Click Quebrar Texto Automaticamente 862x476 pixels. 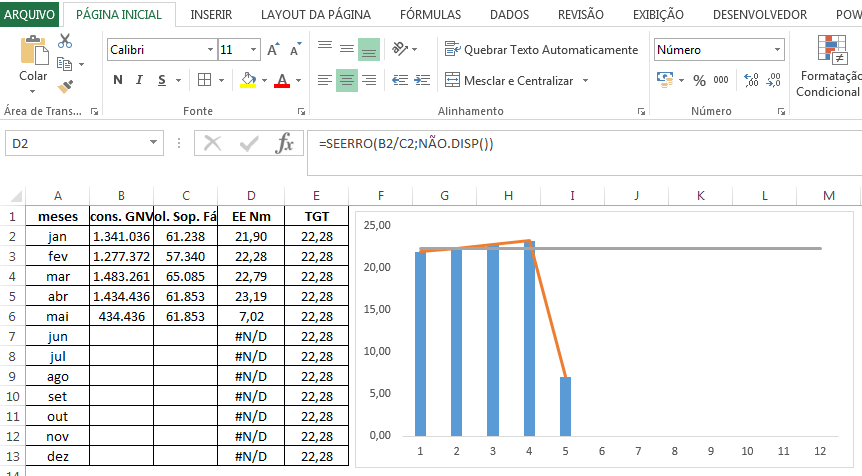pyautogui.click(x=541, y=49)
